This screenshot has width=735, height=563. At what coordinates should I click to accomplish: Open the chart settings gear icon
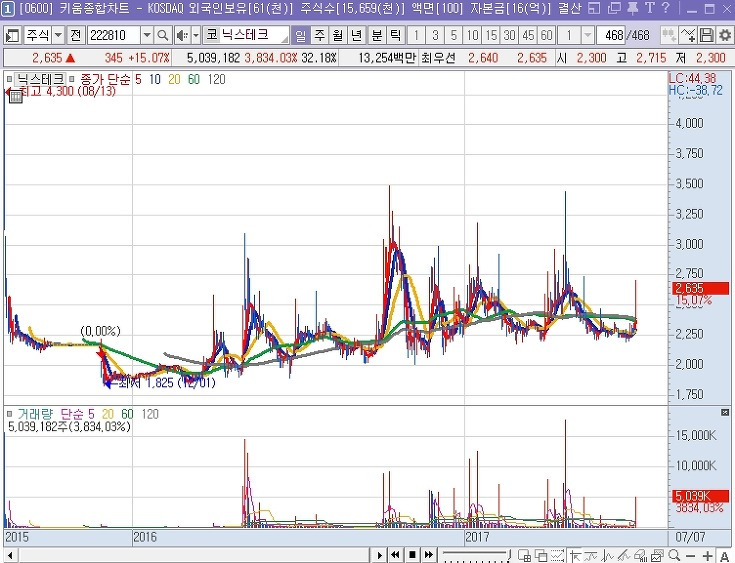pos(725,35)
